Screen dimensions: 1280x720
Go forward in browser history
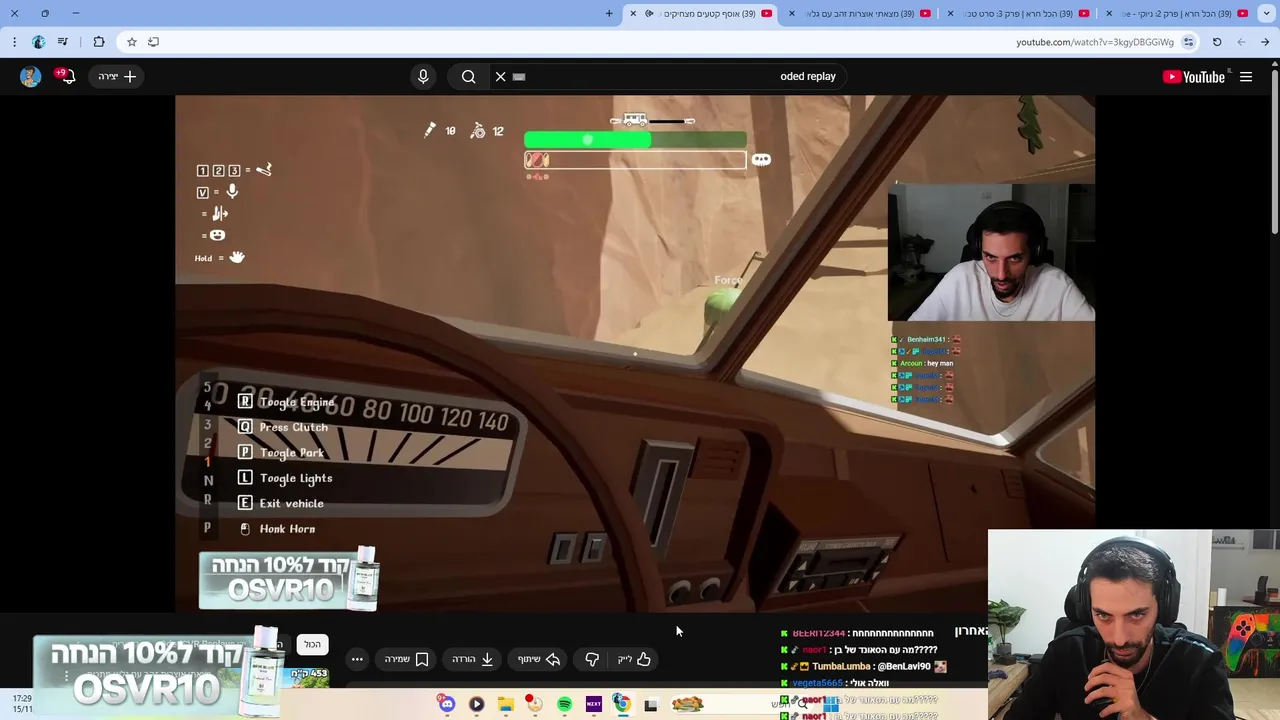click(1241, 42)
